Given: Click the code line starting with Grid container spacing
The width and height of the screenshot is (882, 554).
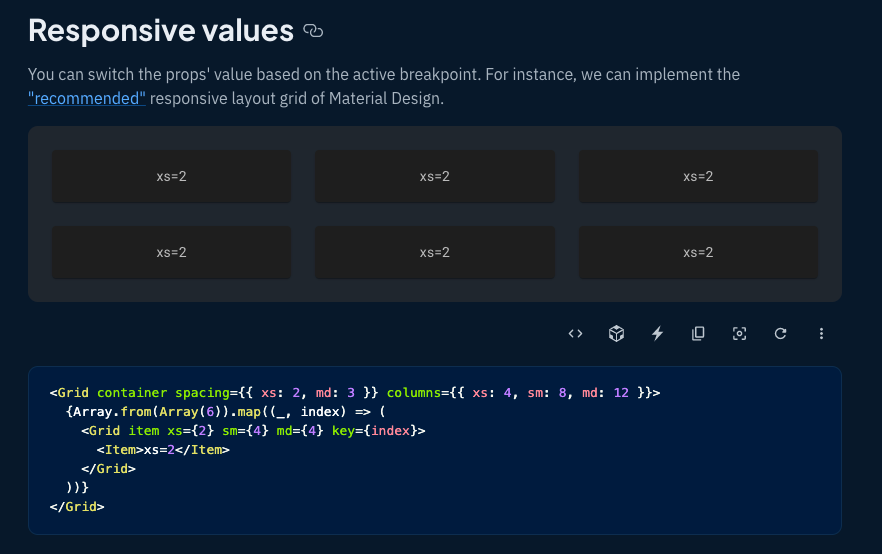Looking at the screenshot, I should click(355, 393).
